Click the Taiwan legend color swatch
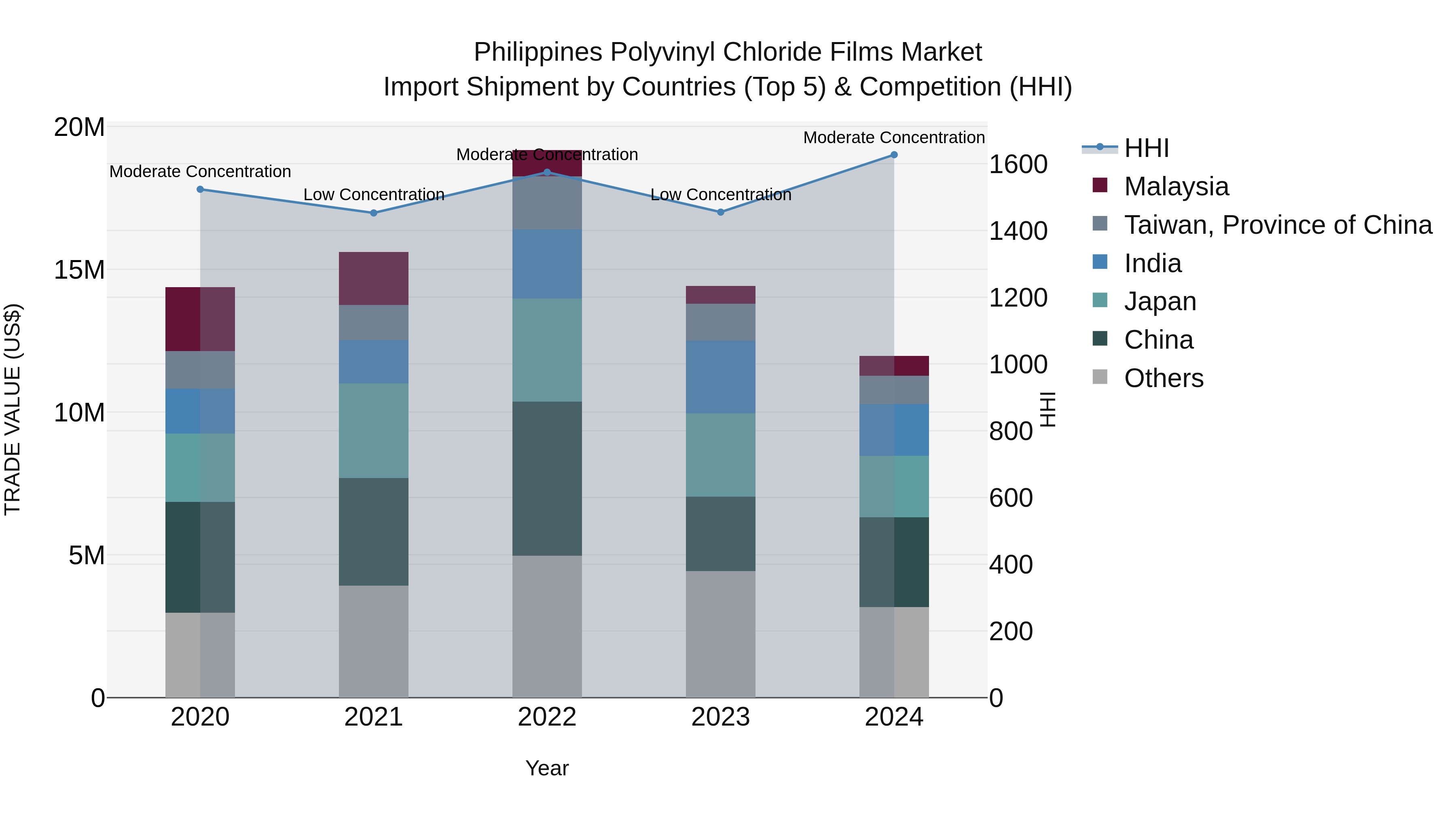The height and width of the screenshot is (819, 1456). coord(1100,224)
